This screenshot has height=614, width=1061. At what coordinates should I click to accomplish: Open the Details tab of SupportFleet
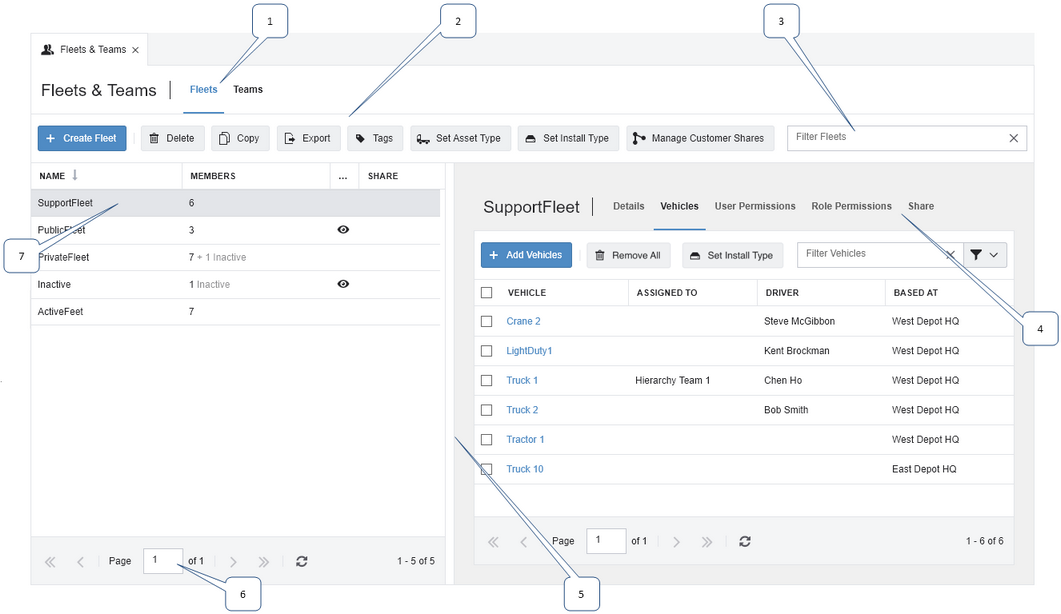pos(629,206)
